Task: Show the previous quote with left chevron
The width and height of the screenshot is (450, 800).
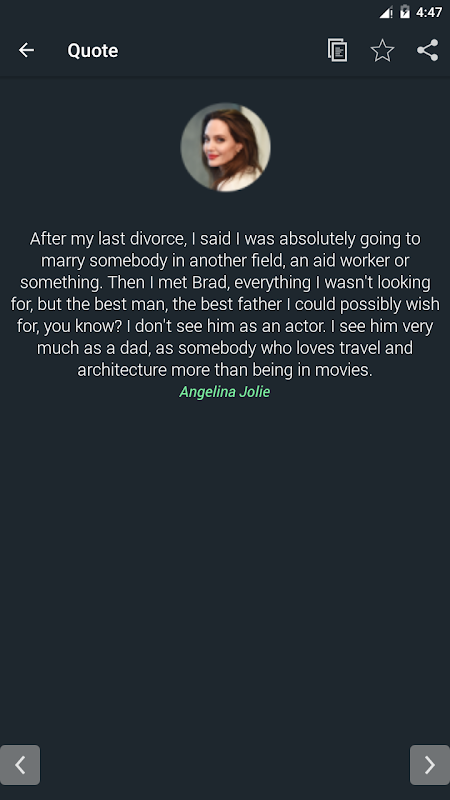Action: pyautogui.click(x=20, y=765)
